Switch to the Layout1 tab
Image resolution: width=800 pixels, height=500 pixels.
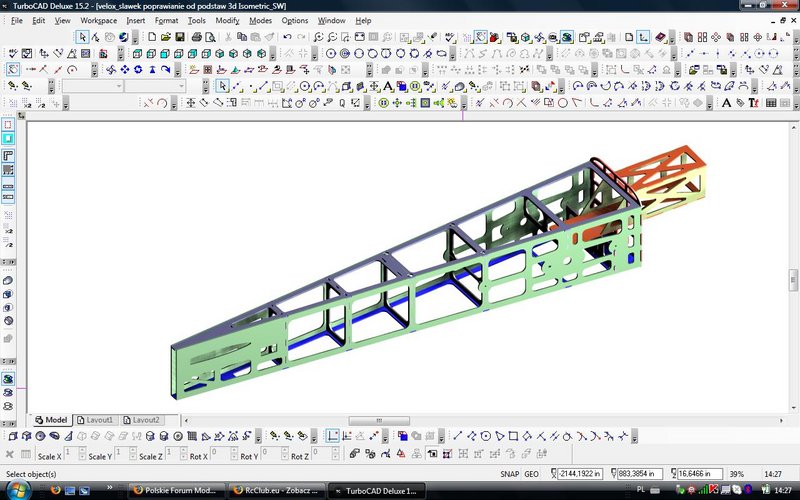[95, 420]
